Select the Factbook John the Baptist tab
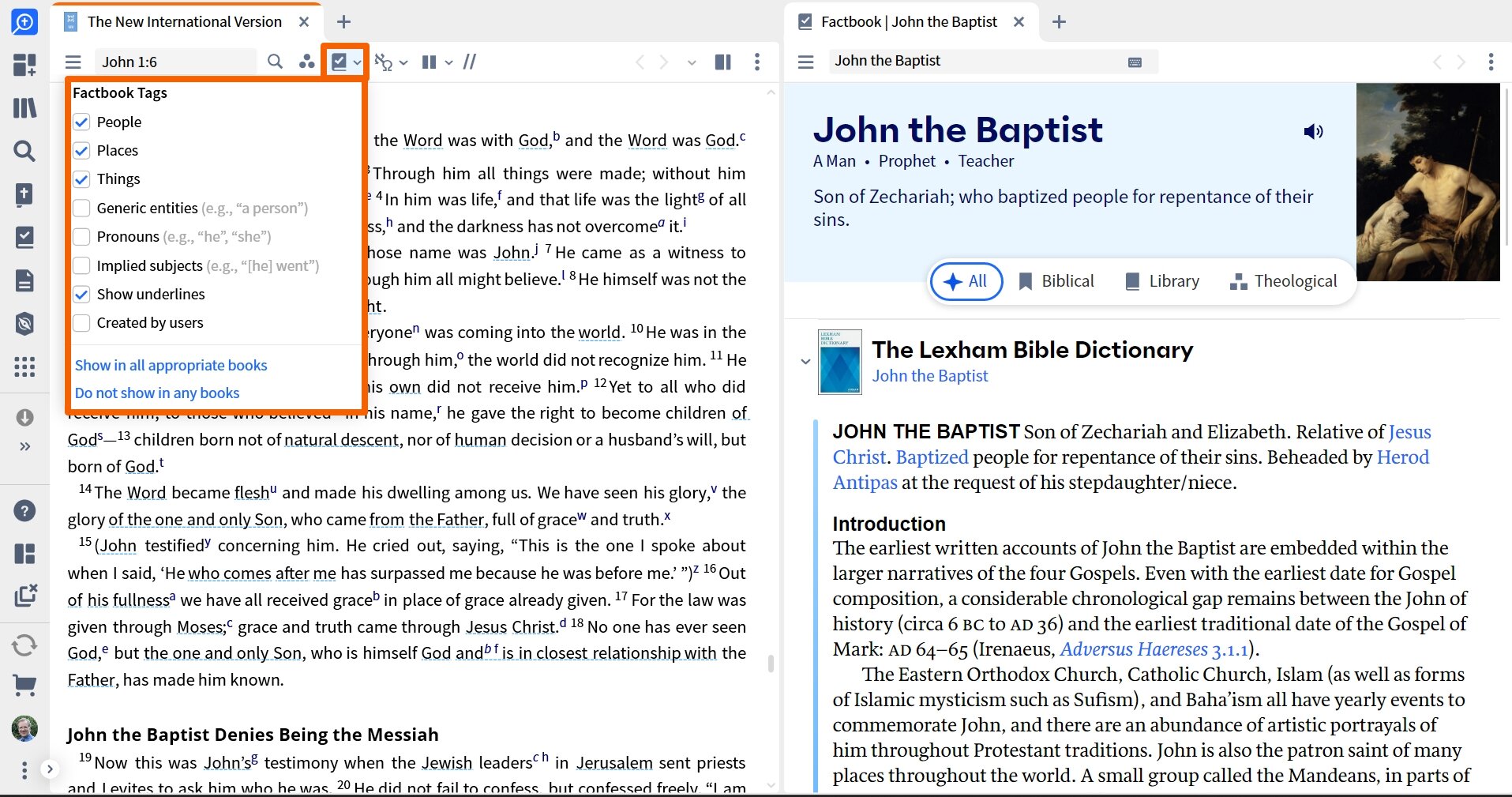Viewport: 1512px width, 797px height. (x=909, y=21)
